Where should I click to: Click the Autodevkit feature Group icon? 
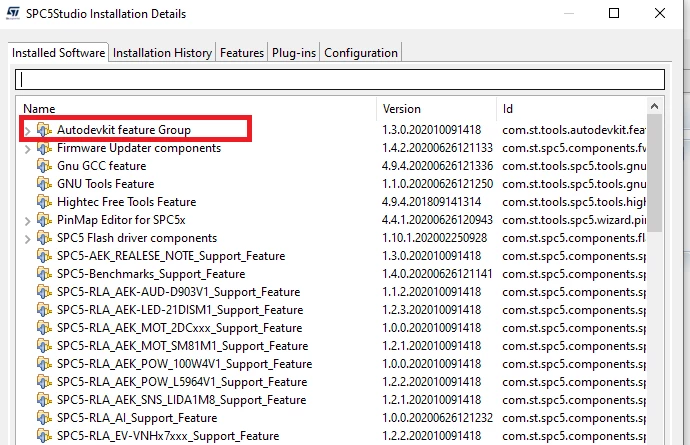click(44, 130)
